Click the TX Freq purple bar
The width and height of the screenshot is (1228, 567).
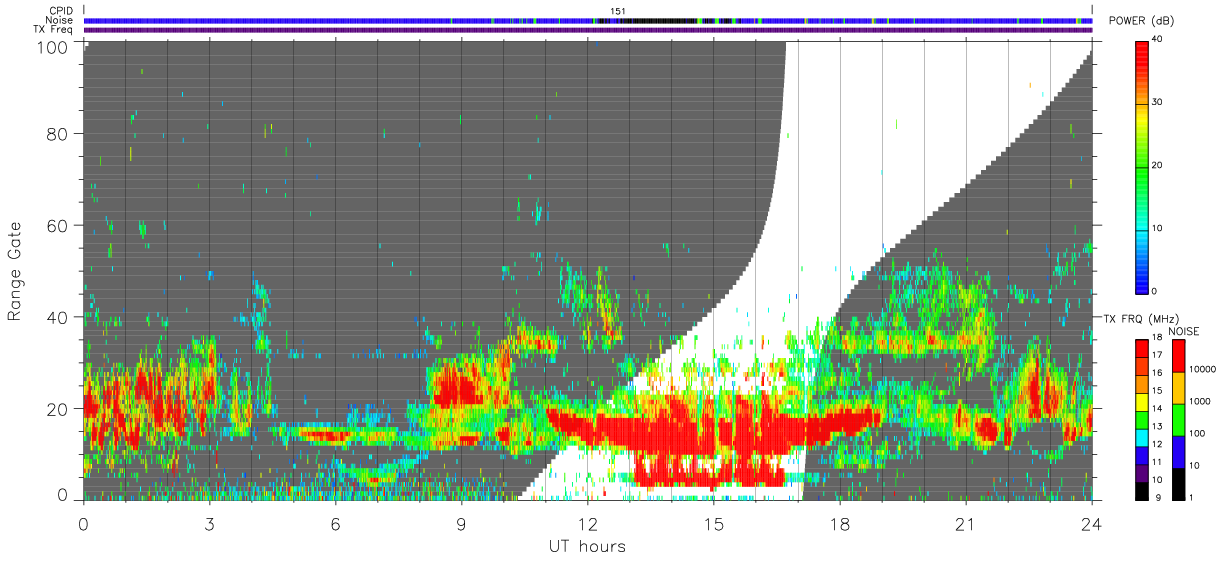(588, 30)
